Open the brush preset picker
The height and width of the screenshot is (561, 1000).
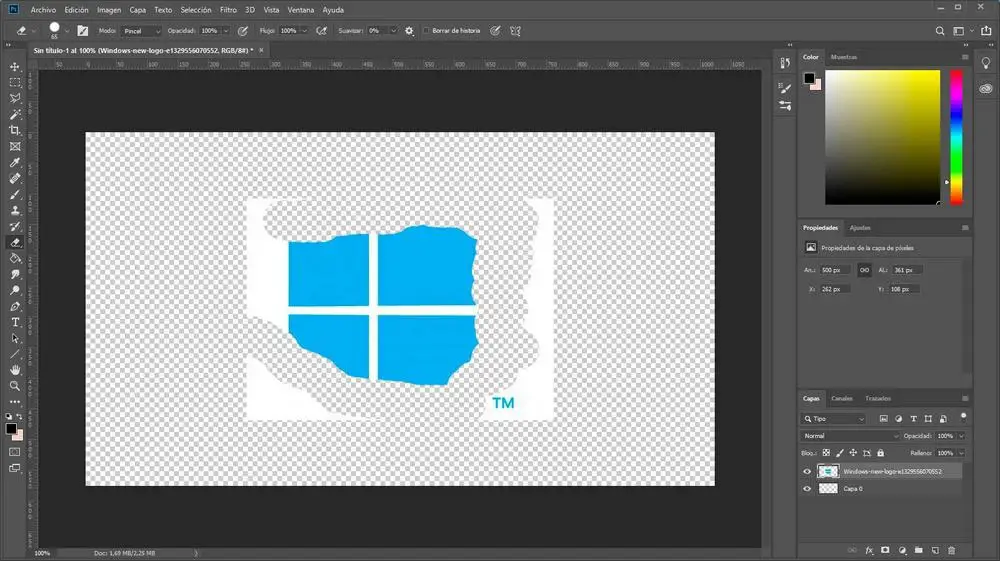click(x=66, y=31)
